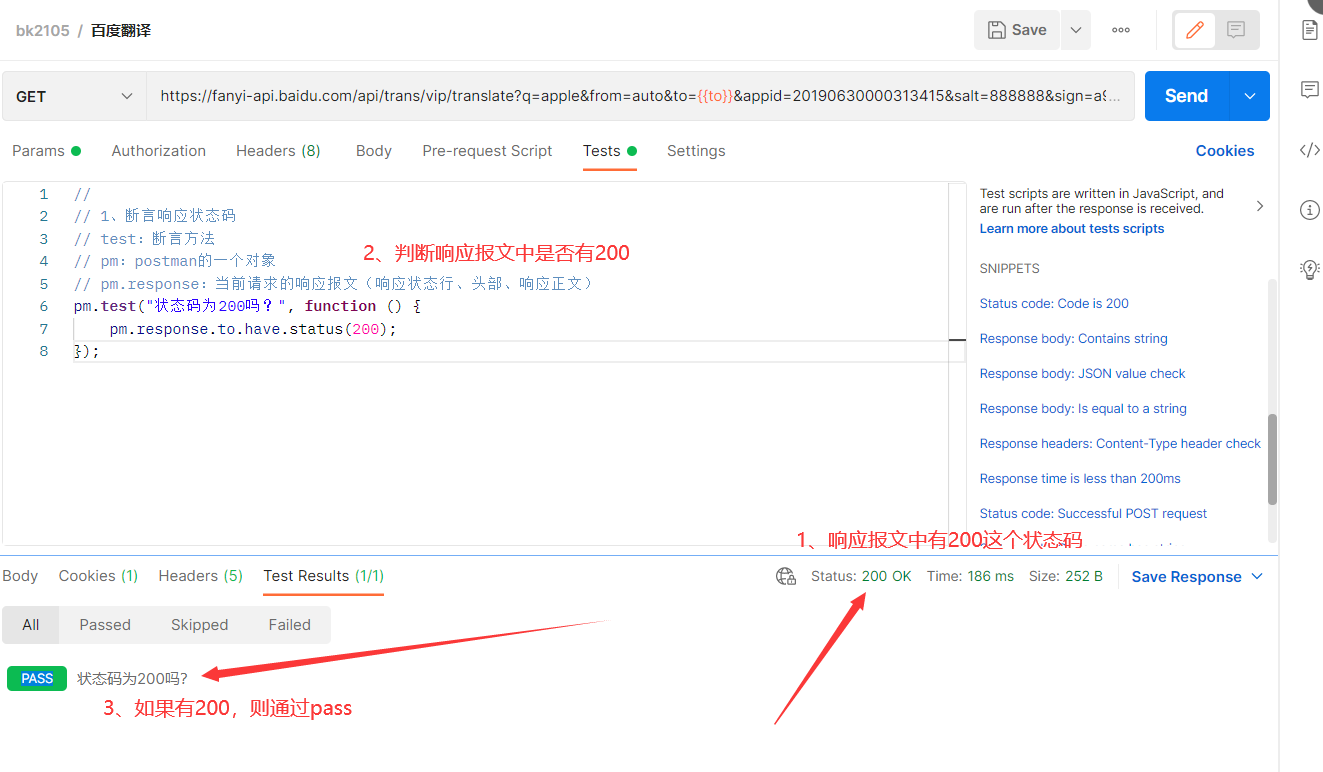Click the globe icon beside Status 200 OK
The image size is (1323, 772).
click(785, 576)
